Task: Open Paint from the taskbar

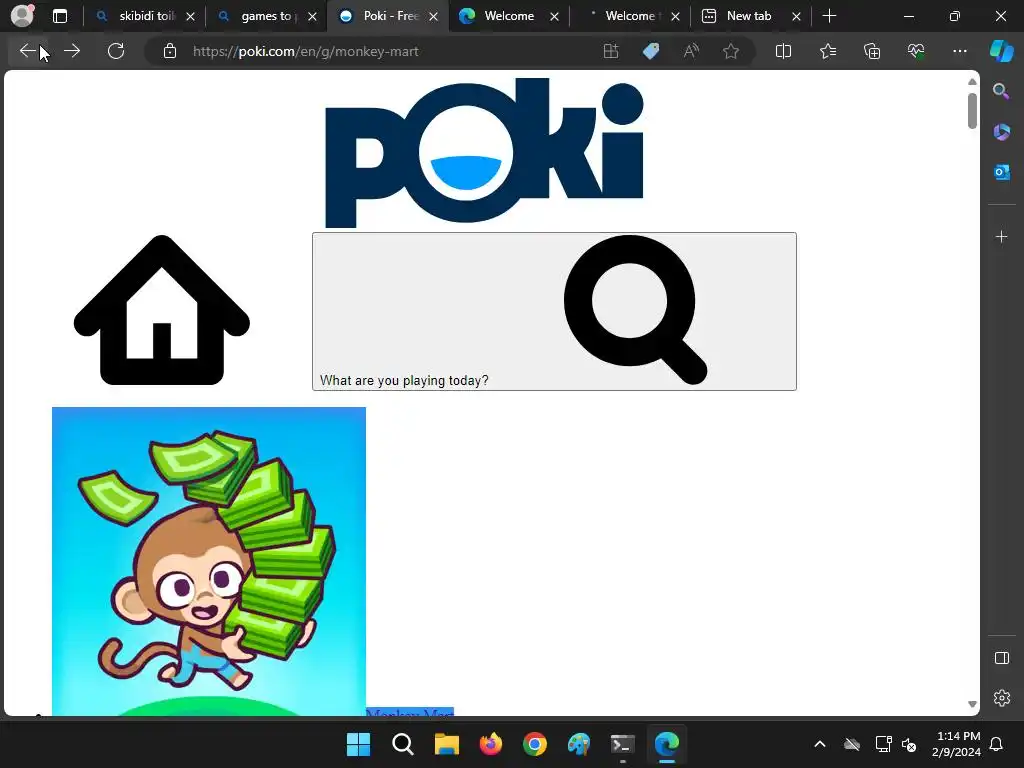Action: pos(579,744)
